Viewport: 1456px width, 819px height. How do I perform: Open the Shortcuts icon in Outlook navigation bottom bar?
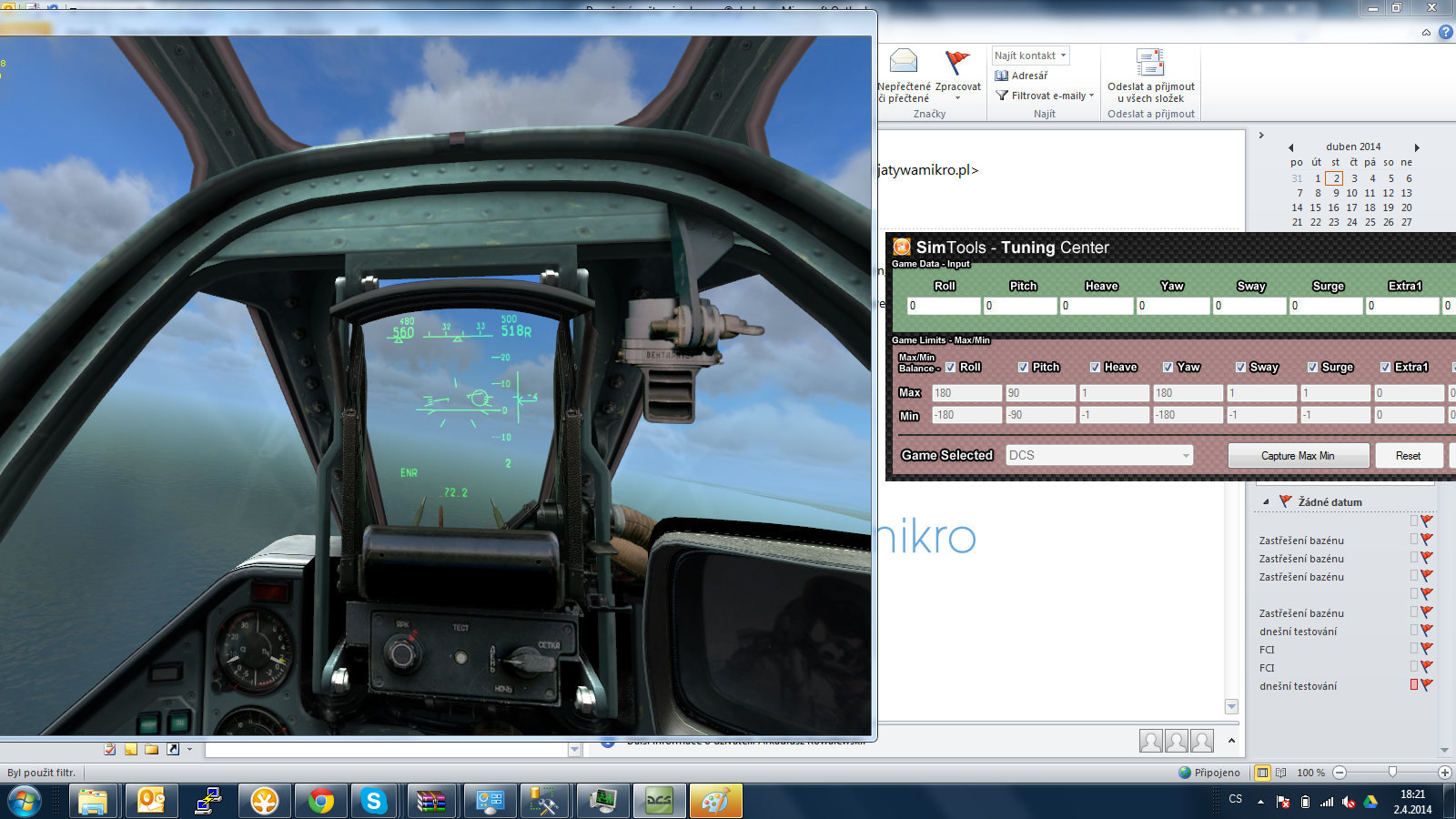(x=172, y=749)
